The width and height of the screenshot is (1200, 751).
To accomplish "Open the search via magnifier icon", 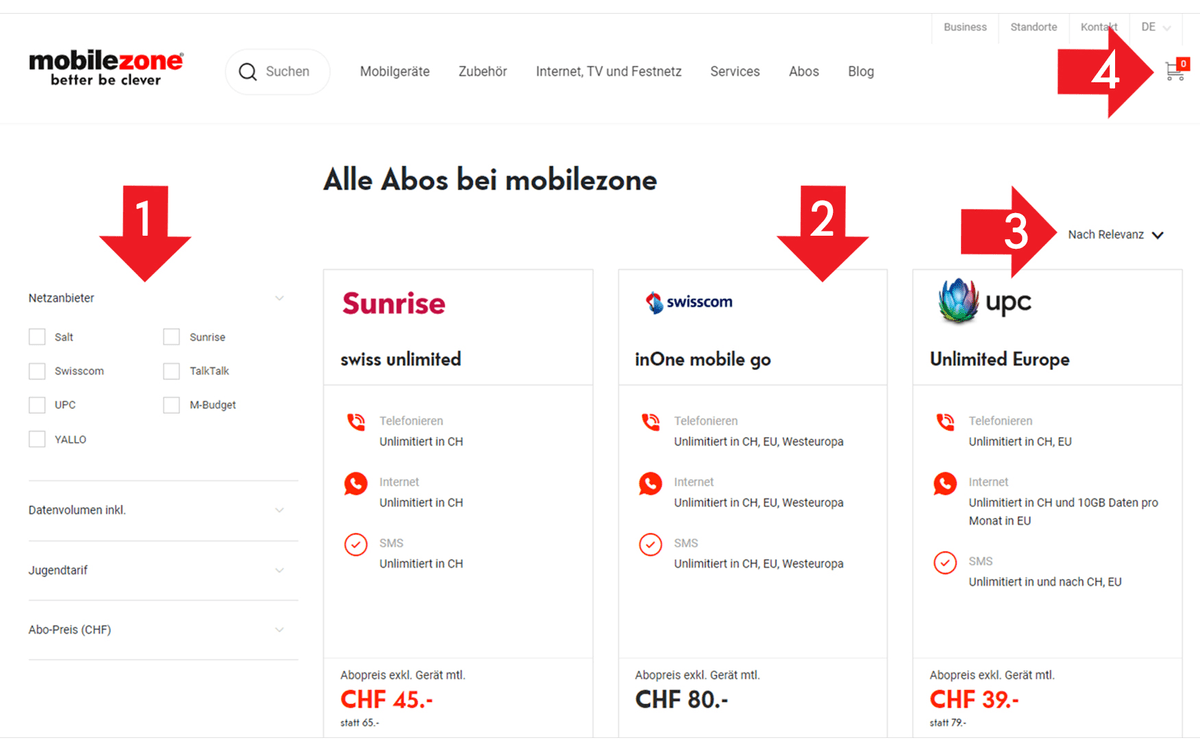I will 248,71.
